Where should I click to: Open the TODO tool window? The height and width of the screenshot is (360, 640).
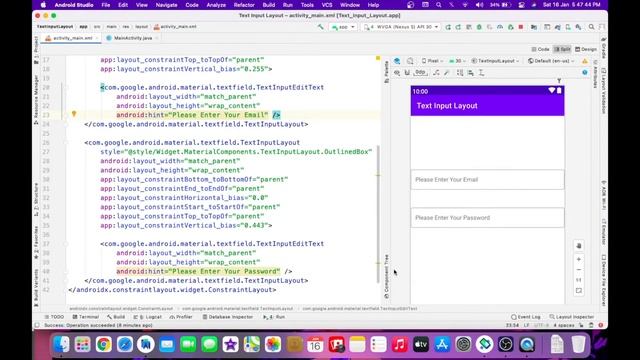[x=55, y=317]
